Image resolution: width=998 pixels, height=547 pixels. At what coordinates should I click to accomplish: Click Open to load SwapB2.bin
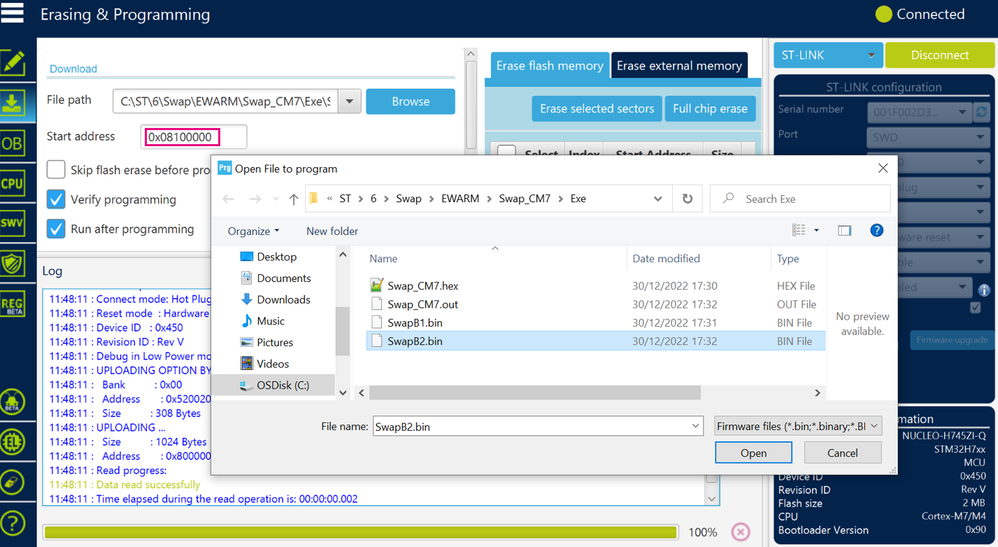[x=754, y=453]
